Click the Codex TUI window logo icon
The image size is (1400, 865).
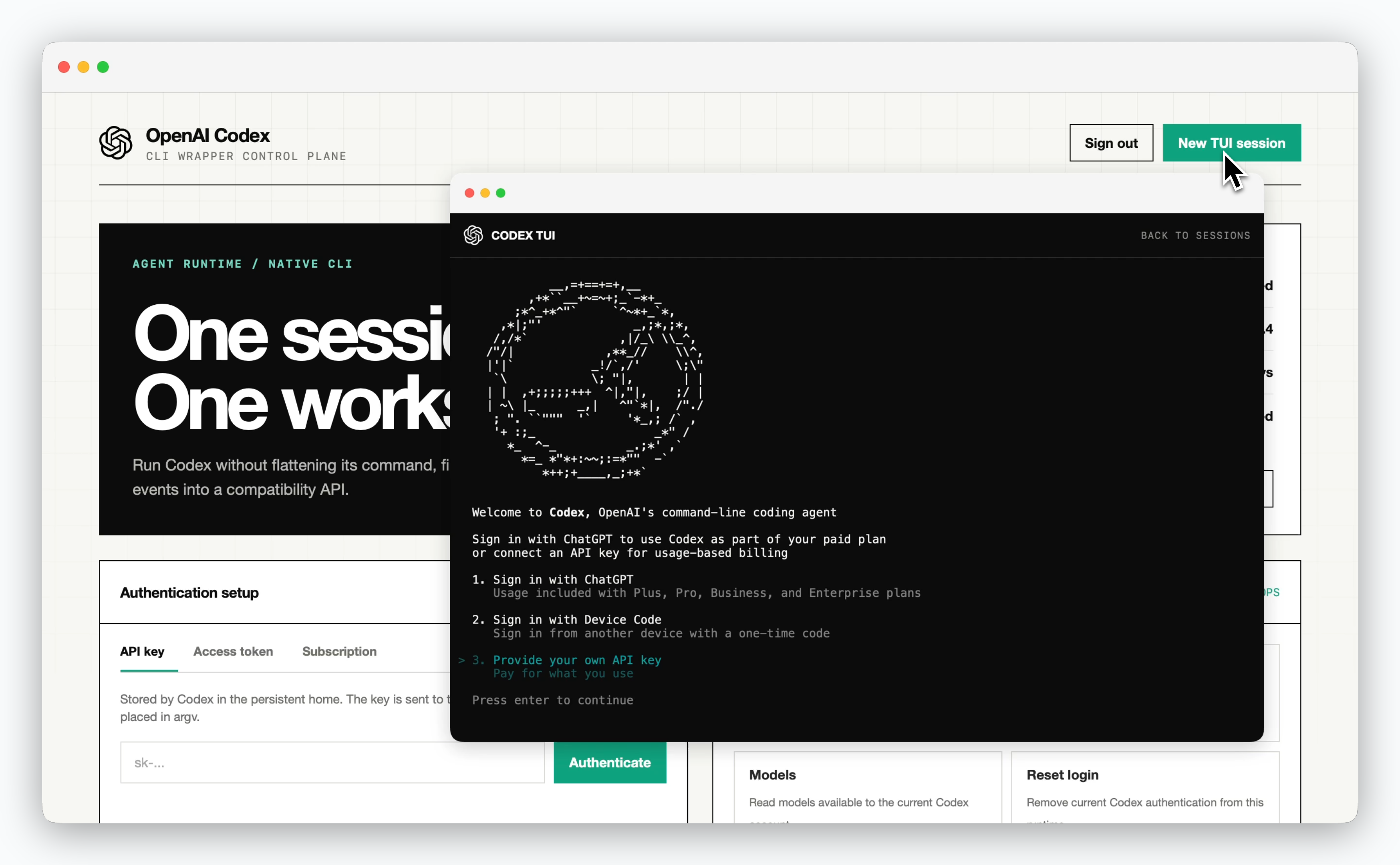(473, 235)
